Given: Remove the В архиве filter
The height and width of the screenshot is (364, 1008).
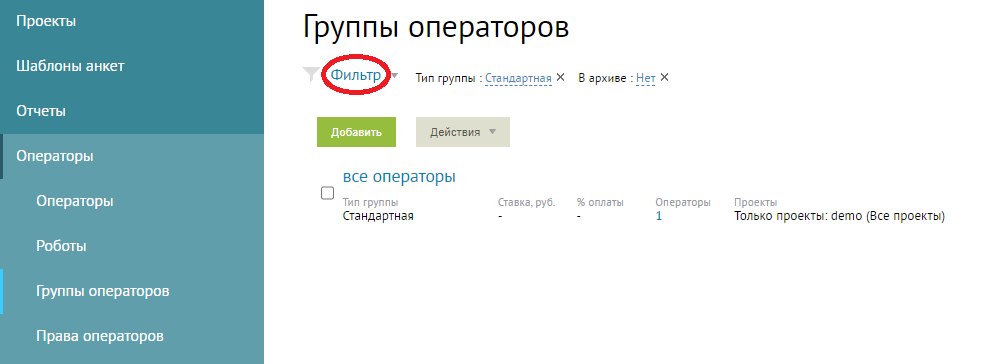Looking at the screenshot, I should coord(665,77).
